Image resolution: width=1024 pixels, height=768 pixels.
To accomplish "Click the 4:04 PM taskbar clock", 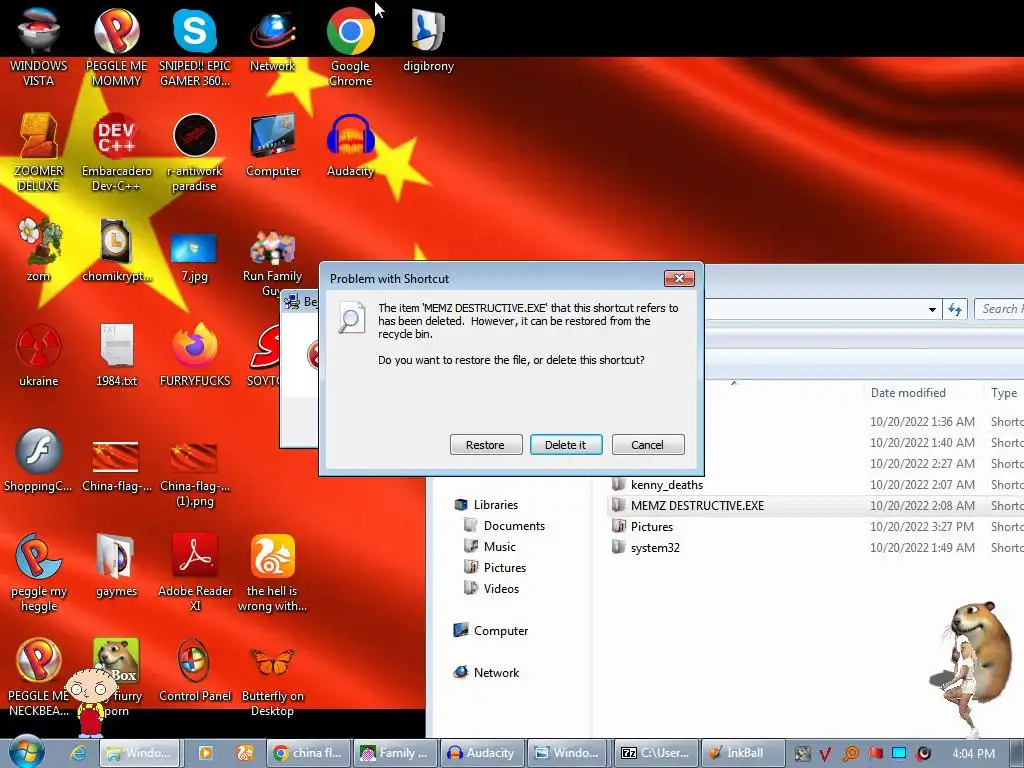I will (973, 754).
